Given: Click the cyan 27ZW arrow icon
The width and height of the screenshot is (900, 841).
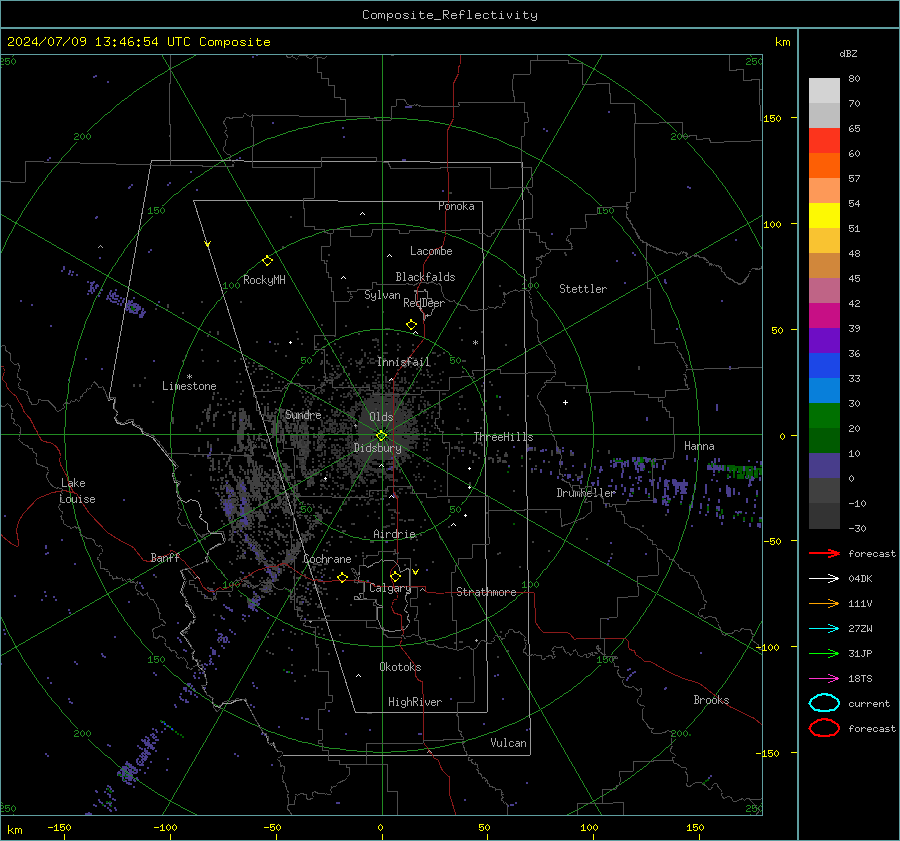Looking at the screenshot, I should [x=824, y=629].
